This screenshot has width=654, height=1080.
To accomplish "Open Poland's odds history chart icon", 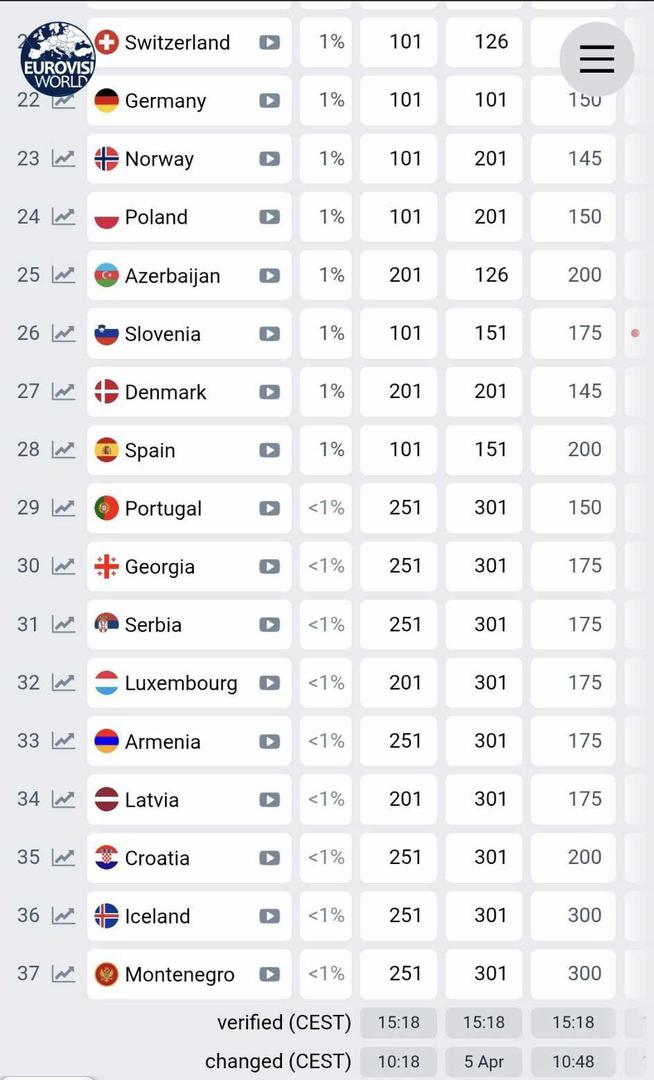I will point(64,217).
